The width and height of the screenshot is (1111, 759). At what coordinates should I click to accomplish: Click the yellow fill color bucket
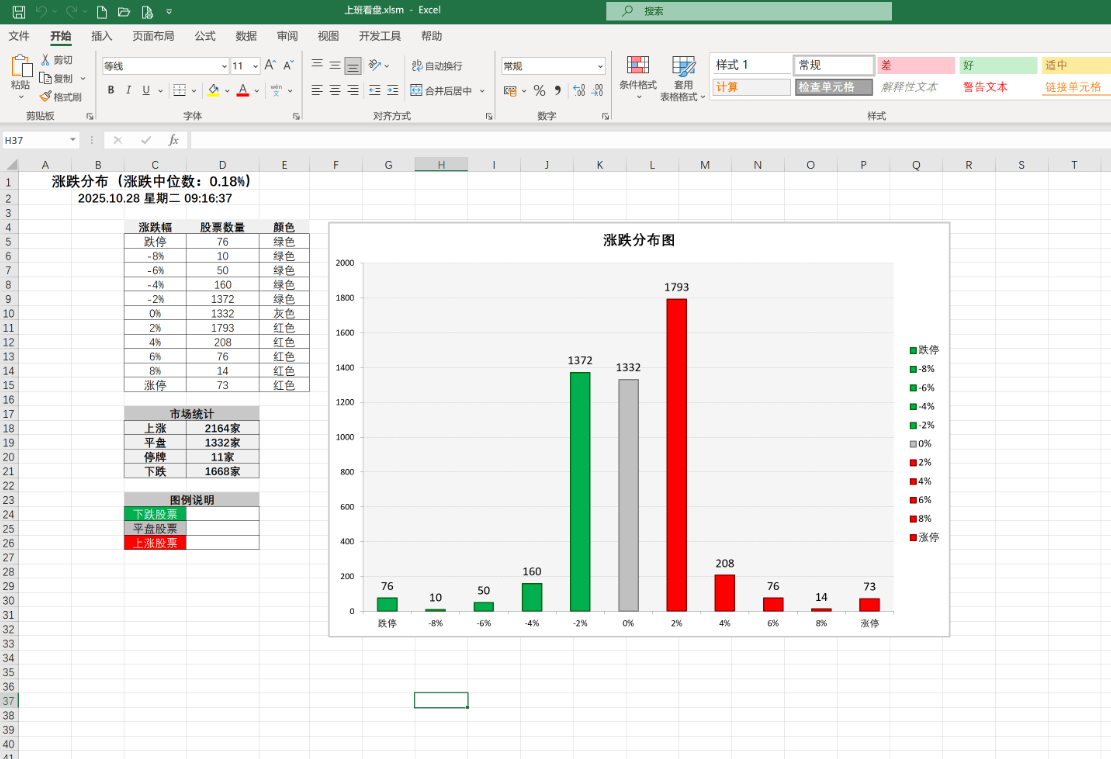(x=213, y=90)
